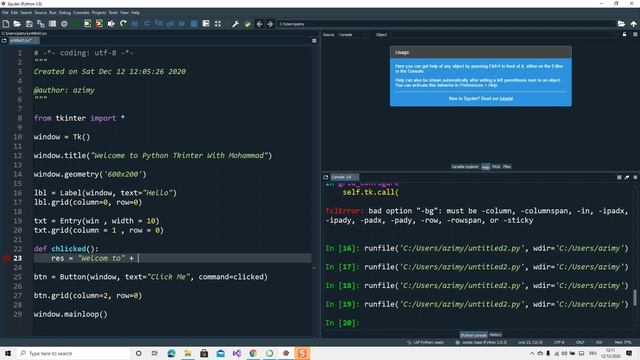Toggle the Help pane lock icon
Screen dimensions: 640x360
(x=624, y=35)
